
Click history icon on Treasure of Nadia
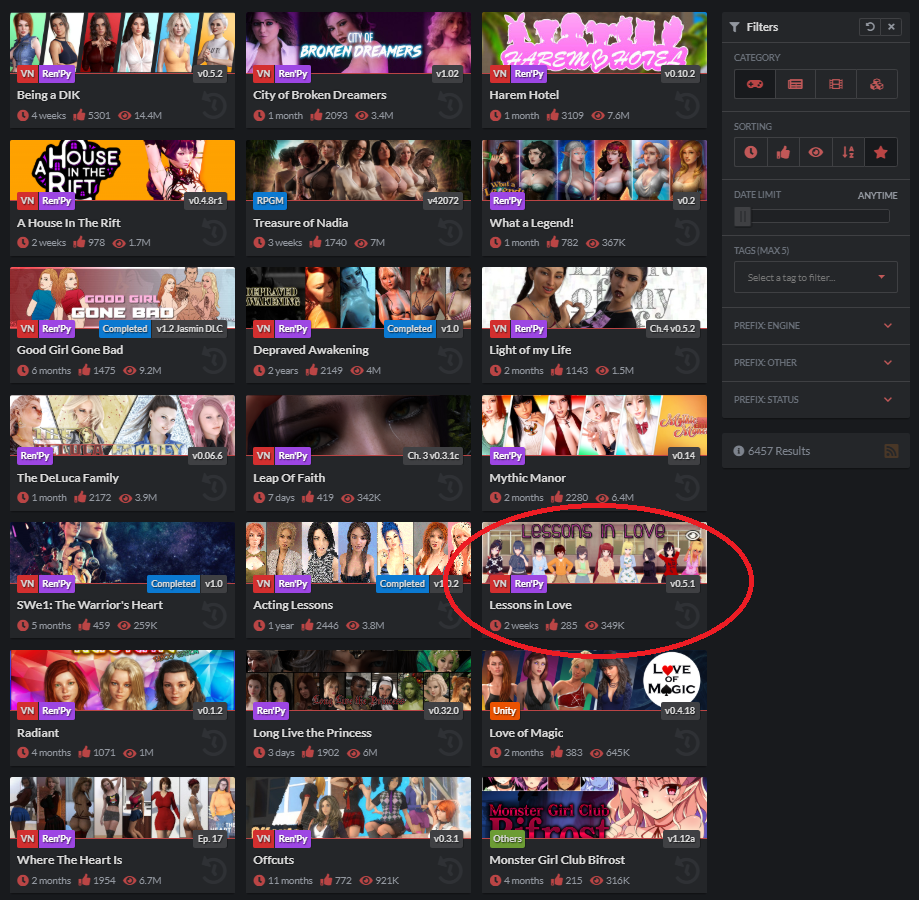point(451,233)
